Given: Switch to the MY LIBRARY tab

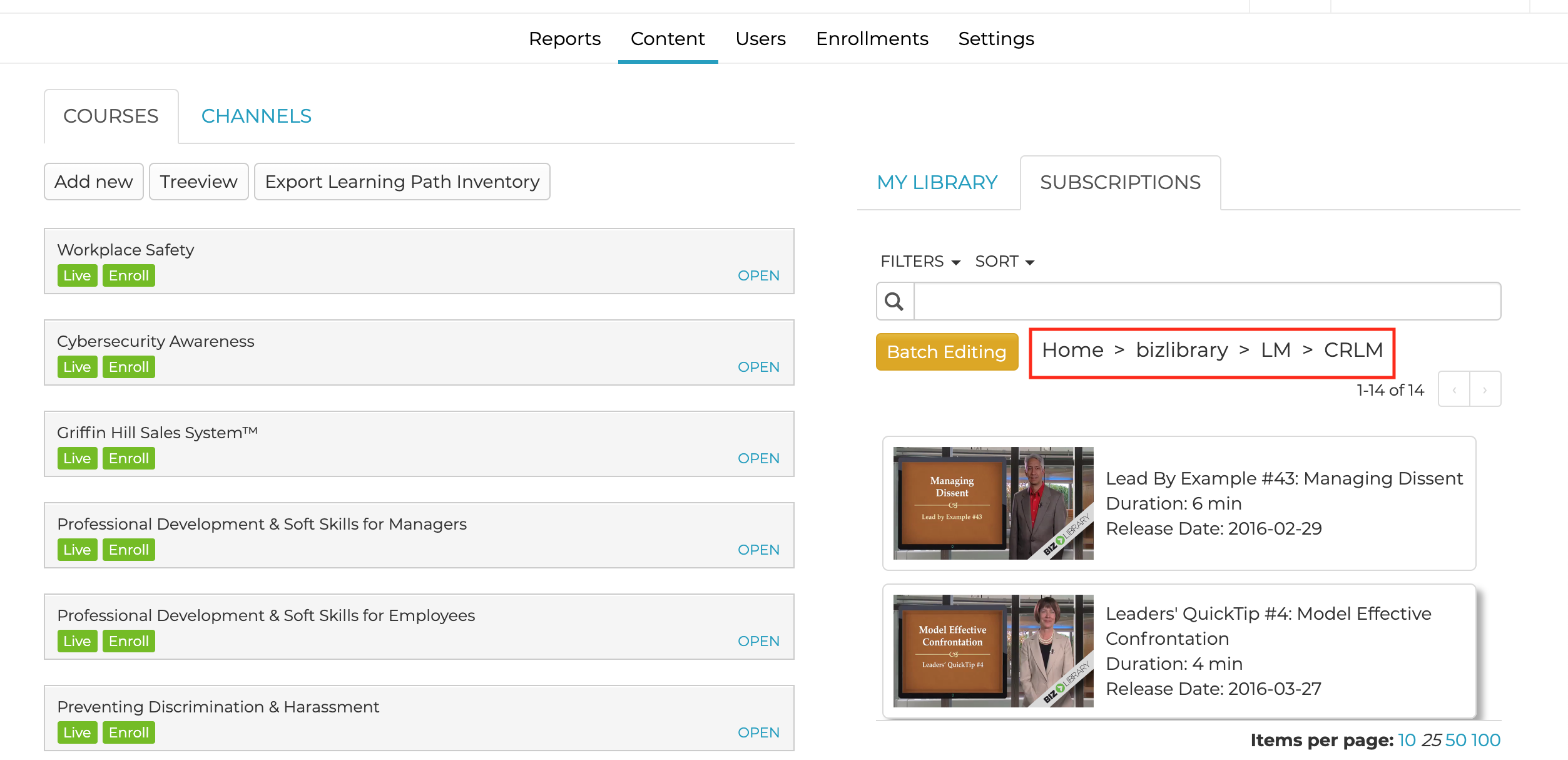Looking at the screenshot, I should click(x=937, y=183).
